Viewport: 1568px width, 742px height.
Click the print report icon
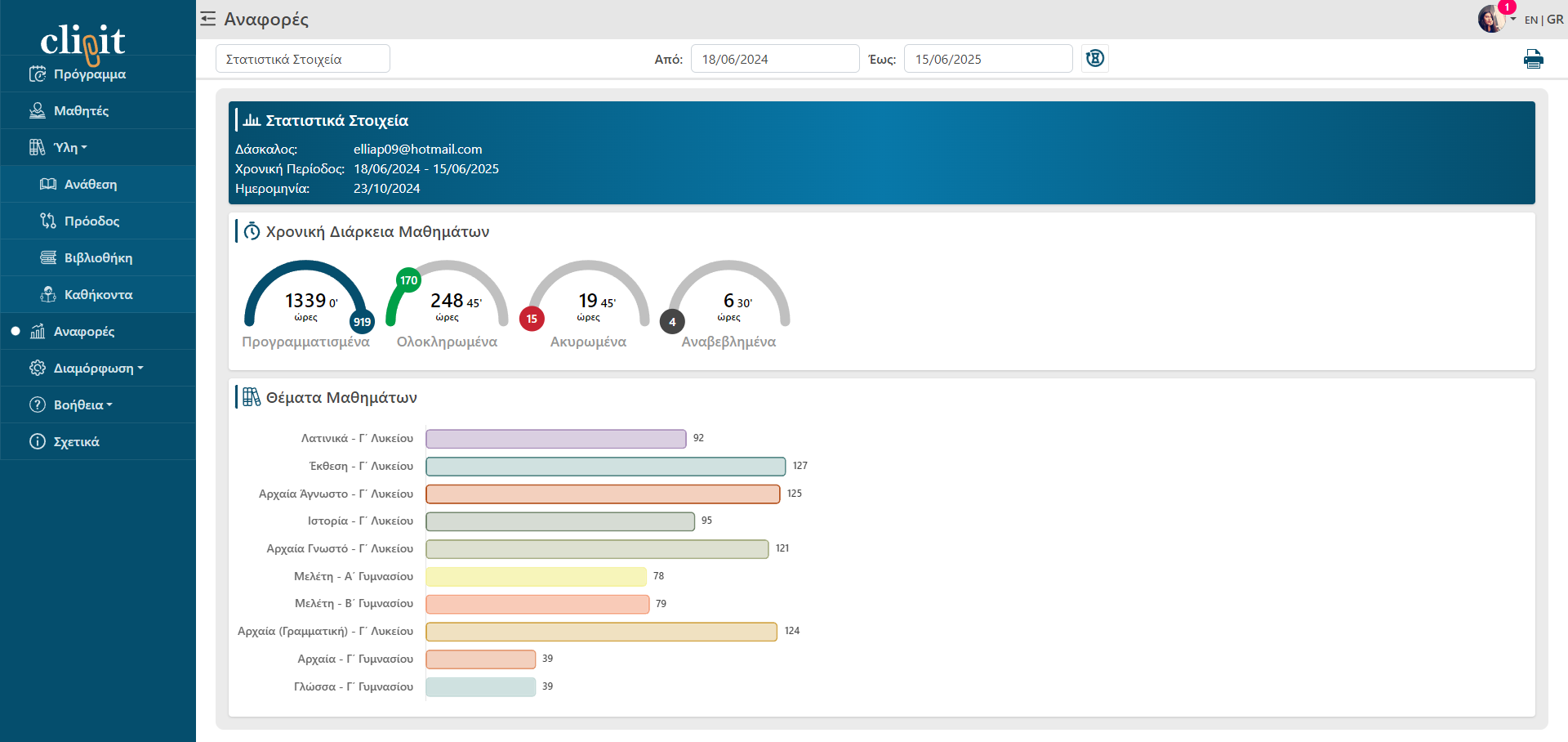pyautogui.click(x=1533, y=59)
